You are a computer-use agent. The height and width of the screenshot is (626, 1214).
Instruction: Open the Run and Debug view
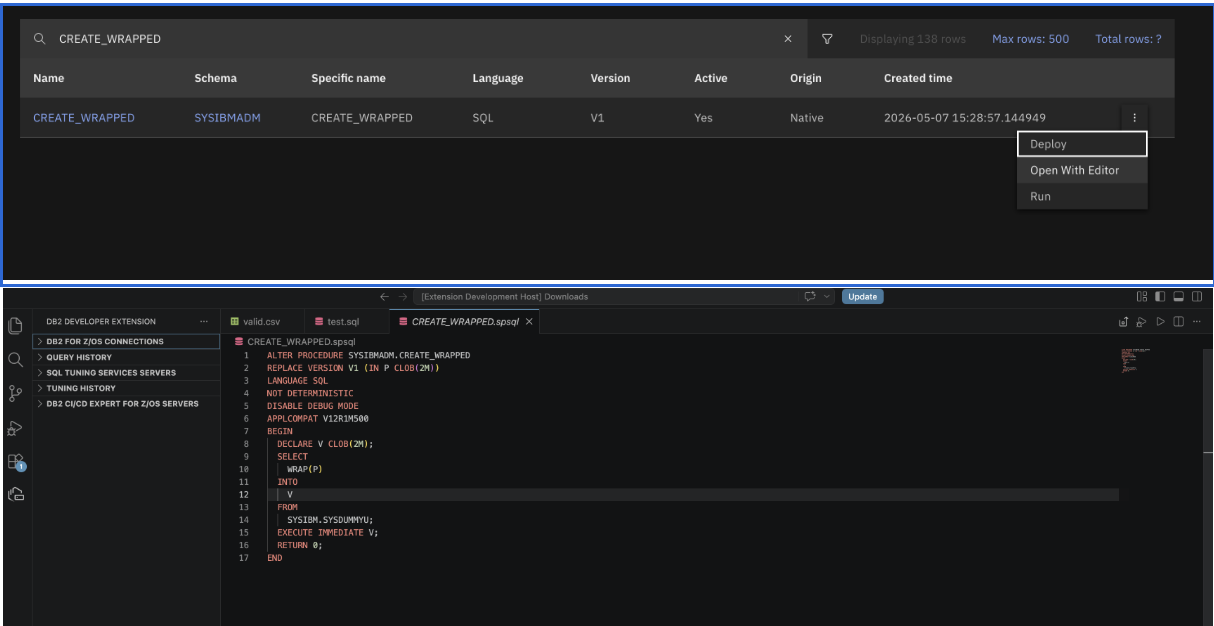click(x=15, y=427)
